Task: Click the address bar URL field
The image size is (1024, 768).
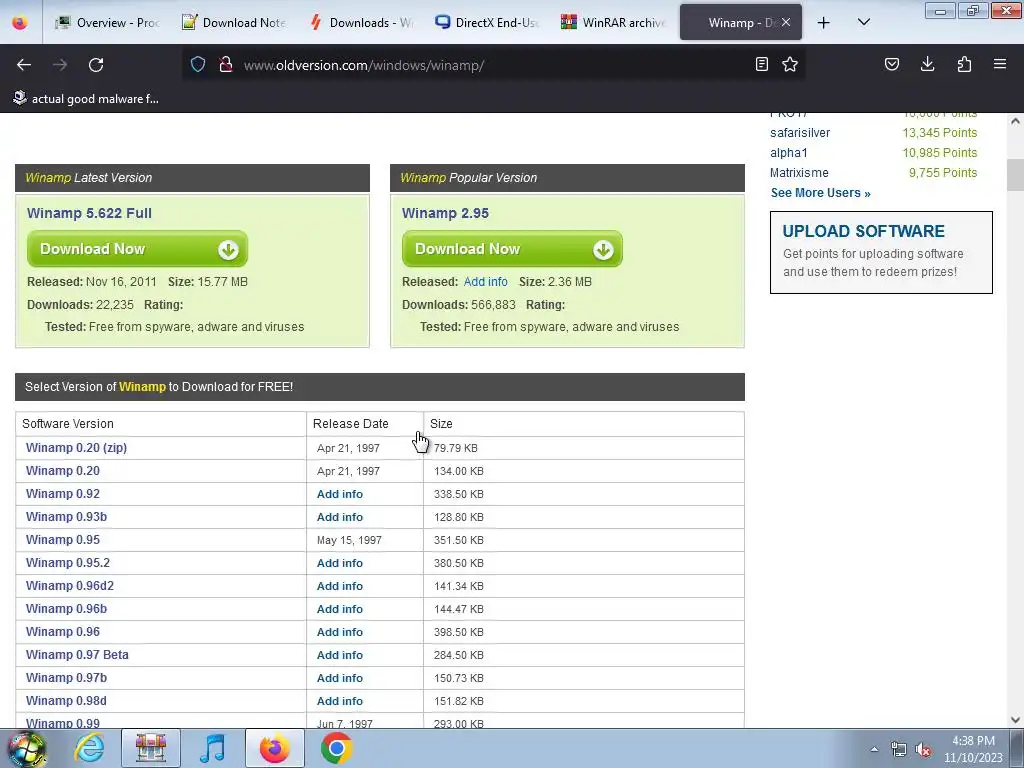Action: [x=492, y=65]
